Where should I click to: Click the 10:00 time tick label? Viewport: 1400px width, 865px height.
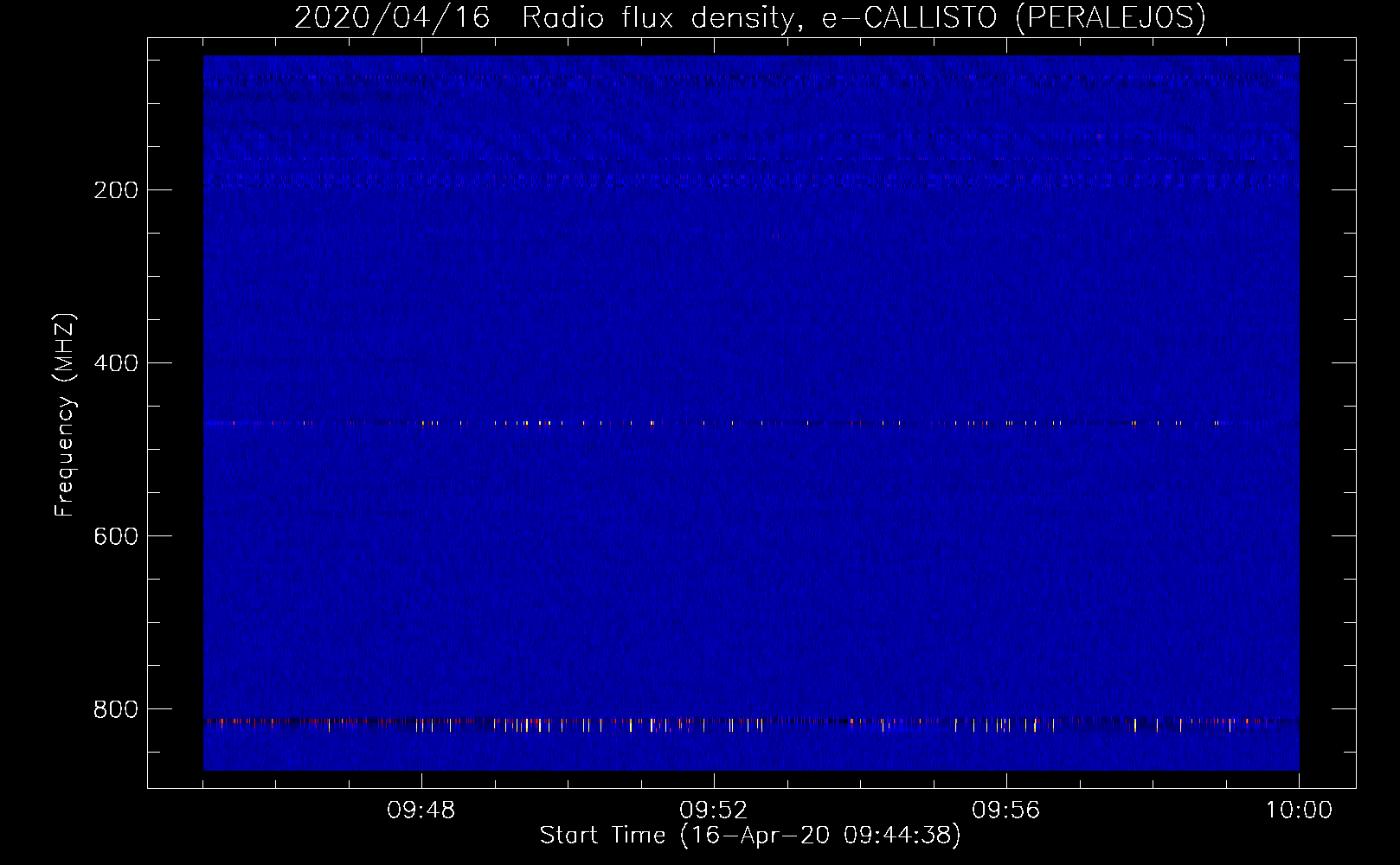coord(1299,811)
